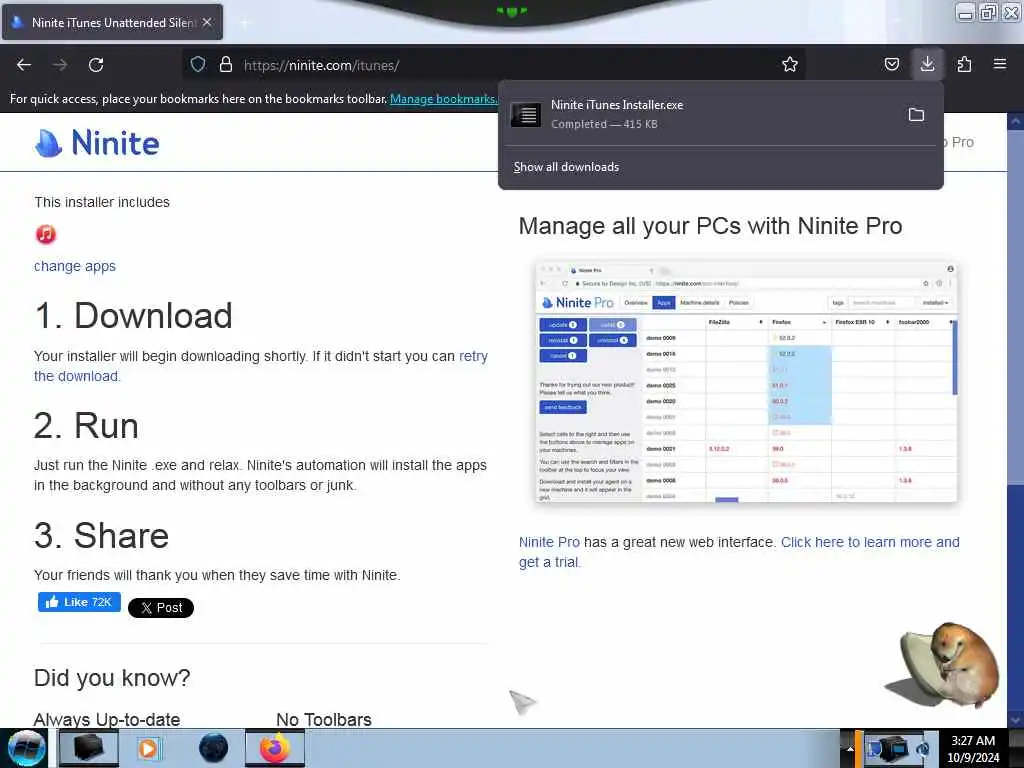Click the Facebook Like 72K button

79,602
